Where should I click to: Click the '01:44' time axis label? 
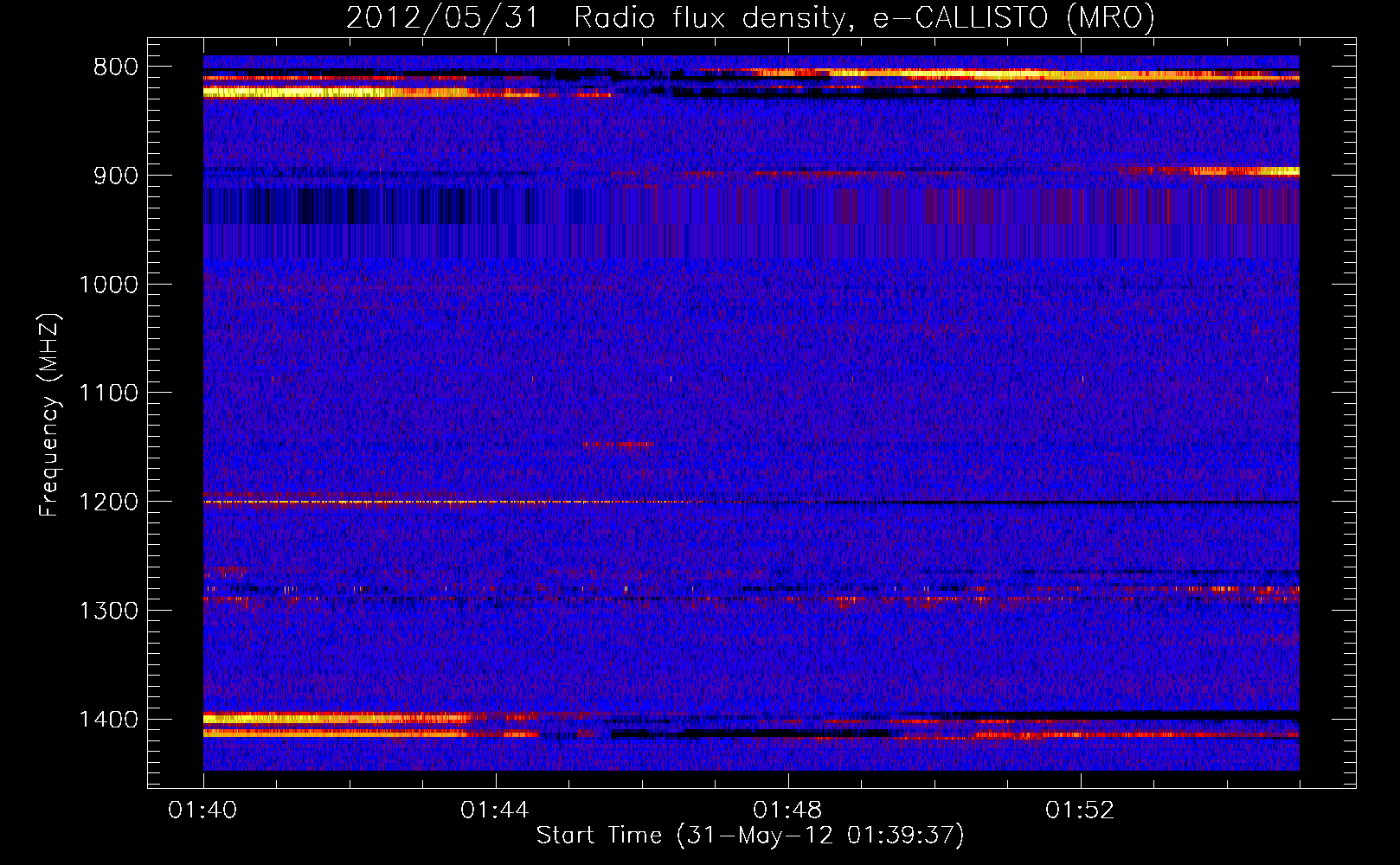point(495,811)
